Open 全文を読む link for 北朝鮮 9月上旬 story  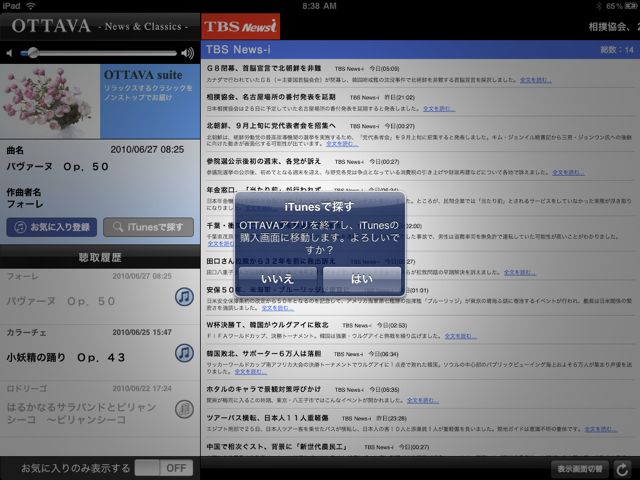pyautogui.click(x=342, y=144)
